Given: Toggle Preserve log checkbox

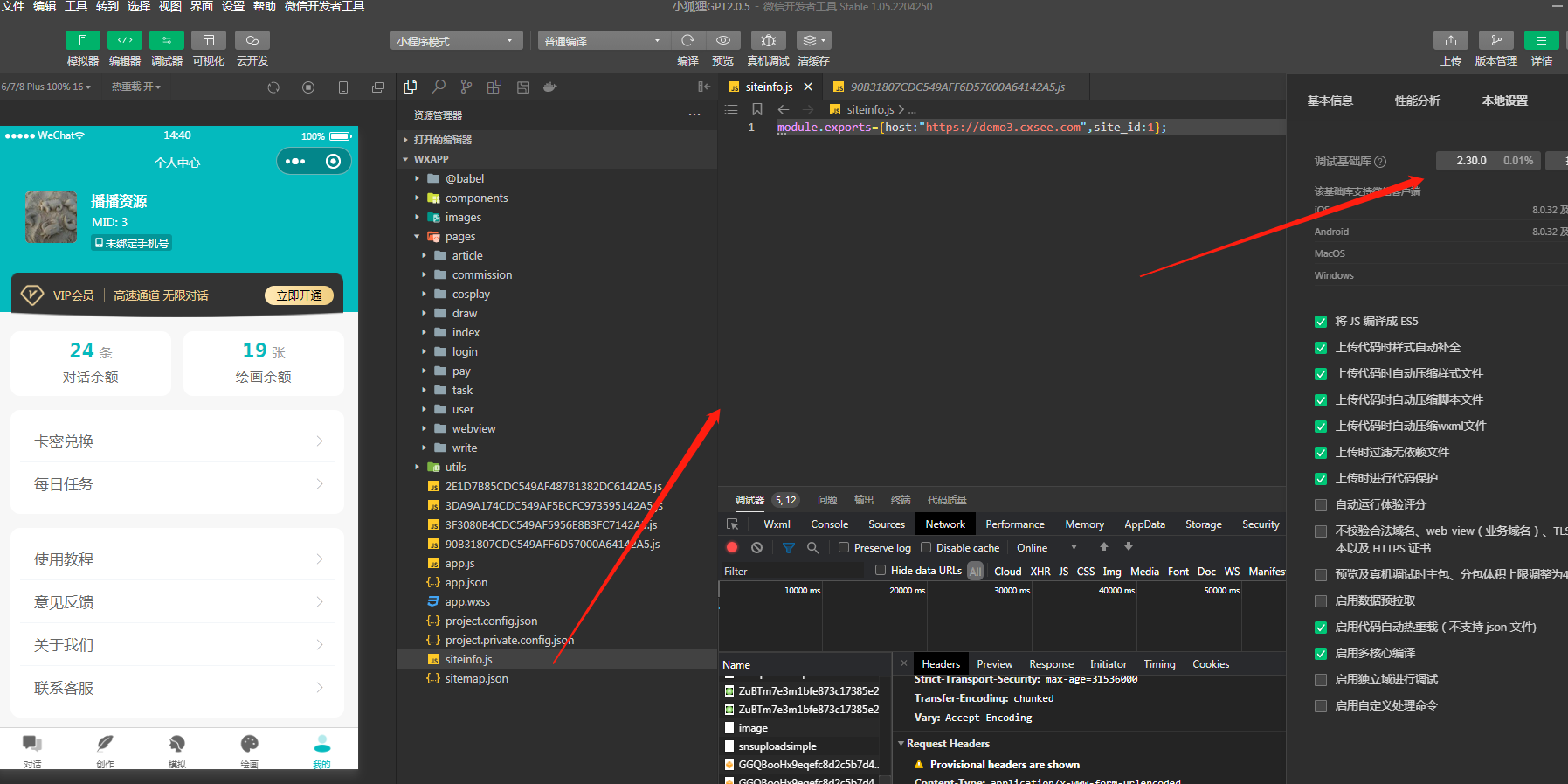Looking at the screenshot, I should tap(844, 548).
